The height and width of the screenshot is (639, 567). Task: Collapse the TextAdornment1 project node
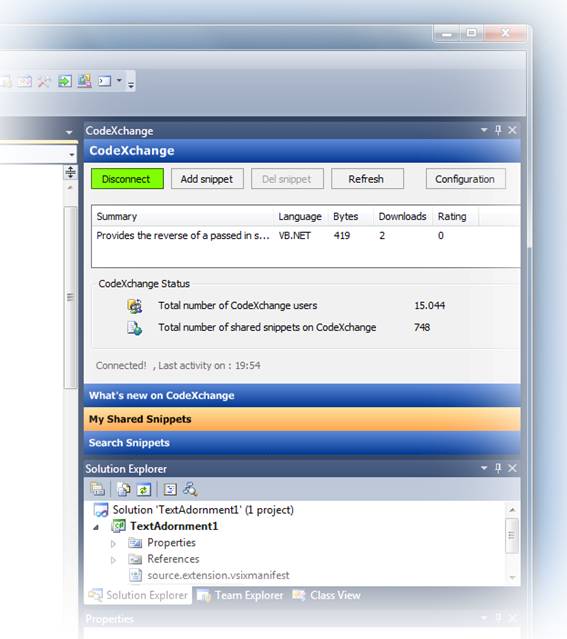tap(96, 527)
